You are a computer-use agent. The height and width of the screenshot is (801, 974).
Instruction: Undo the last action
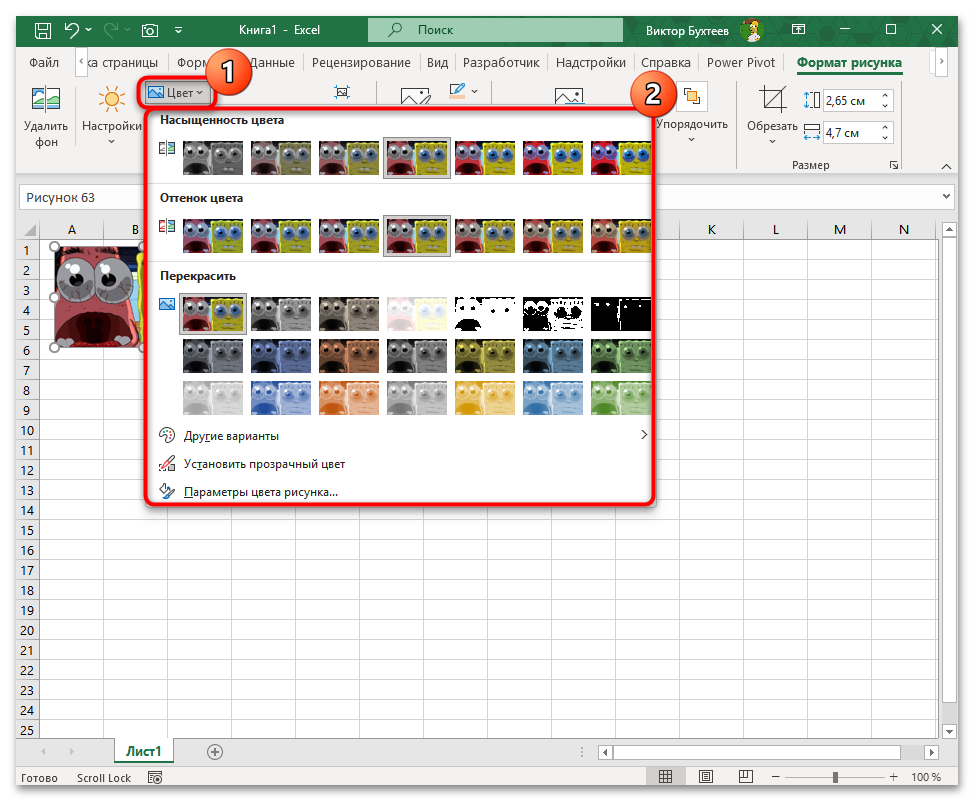point(72,30)
